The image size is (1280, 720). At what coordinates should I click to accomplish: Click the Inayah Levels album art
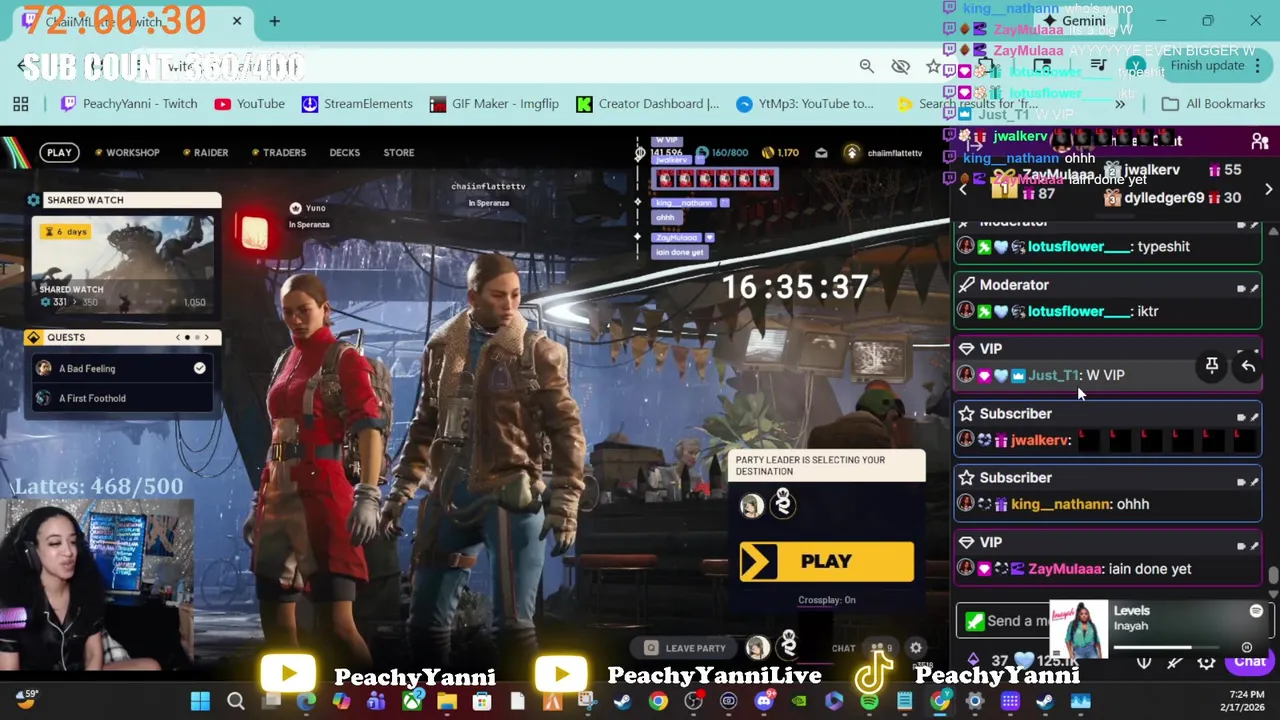(1079, 630)
